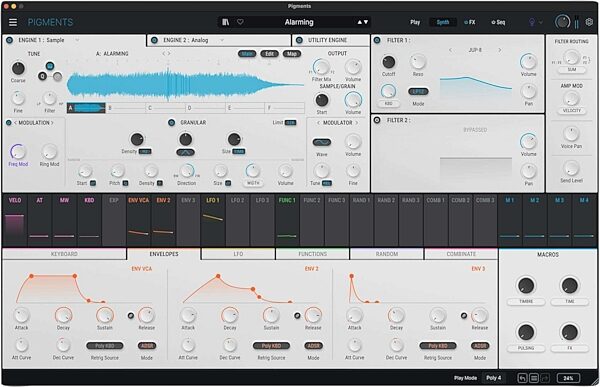The width and height of the screenshot is (600, 387).
Task: Click the undo arrow in bottom bar
Action: coord(522,378)
